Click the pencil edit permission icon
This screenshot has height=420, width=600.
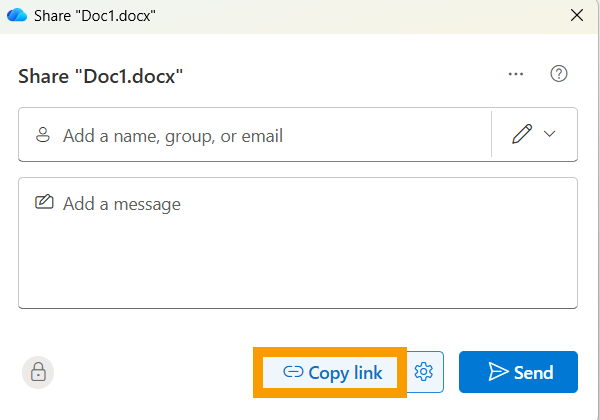(522, 135)
